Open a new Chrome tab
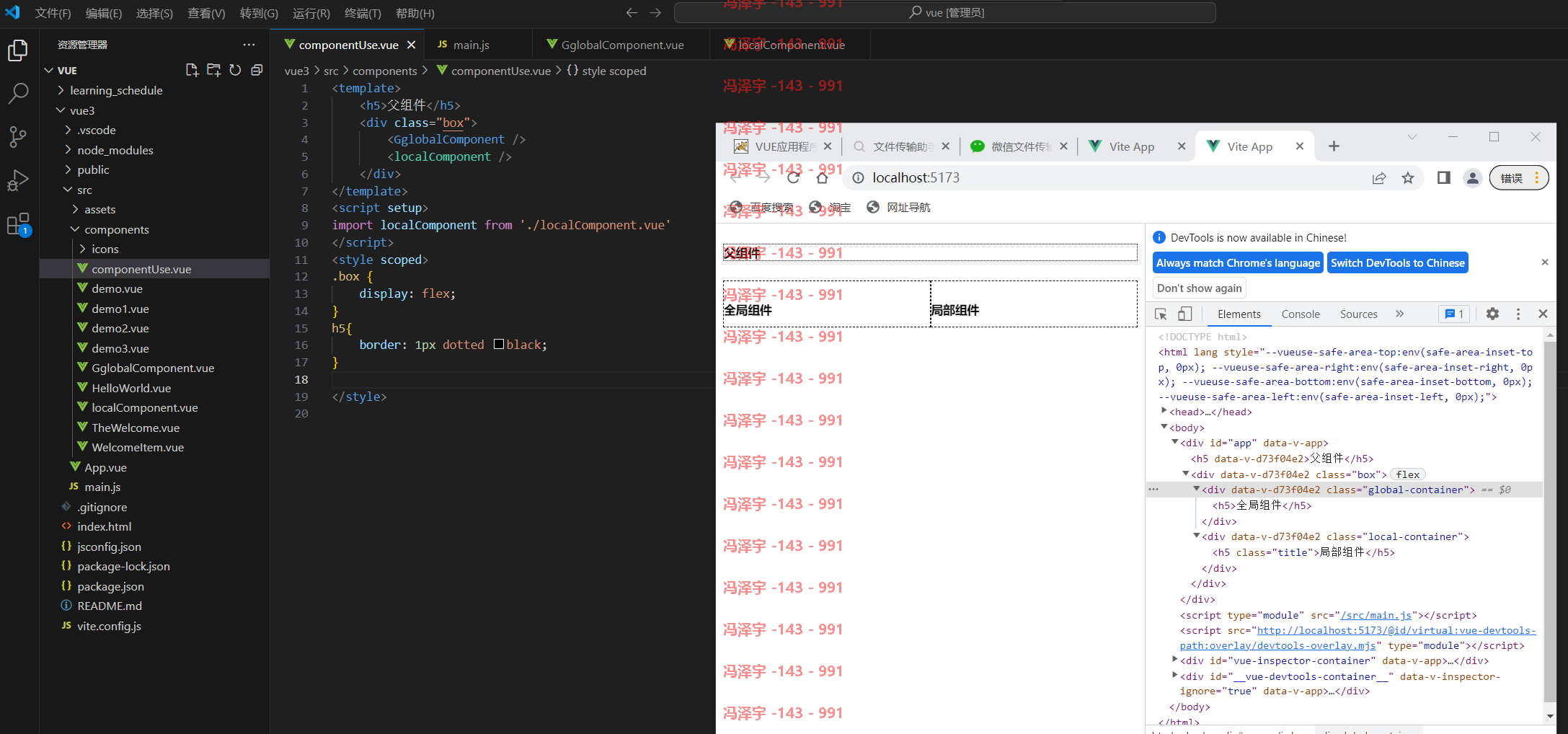This screenshot has height=734, width=1568. 1334,146
